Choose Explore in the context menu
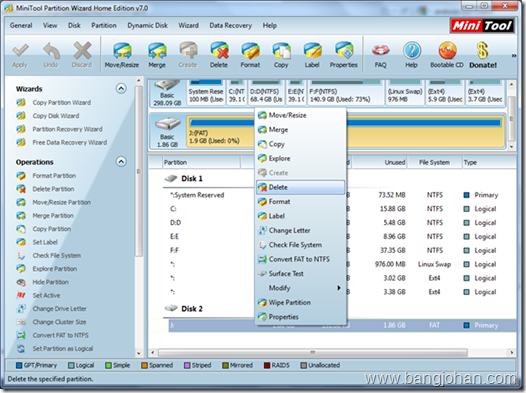Image resolution: width=526 pixels, height=393 pixels. pos(301,159)
